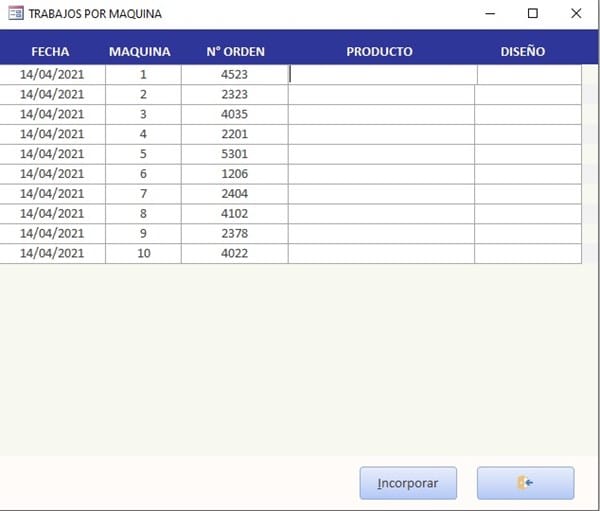Click the DISEÑO field for machine 1
Viewport: 600px width, 511px height.
pyautogui.click(x=528, y=74)
